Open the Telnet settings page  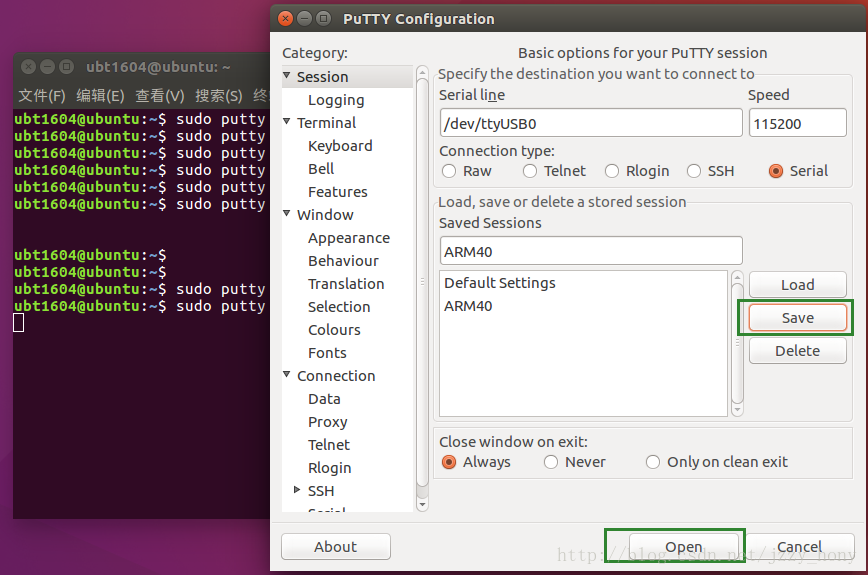[x=329, y=445]
